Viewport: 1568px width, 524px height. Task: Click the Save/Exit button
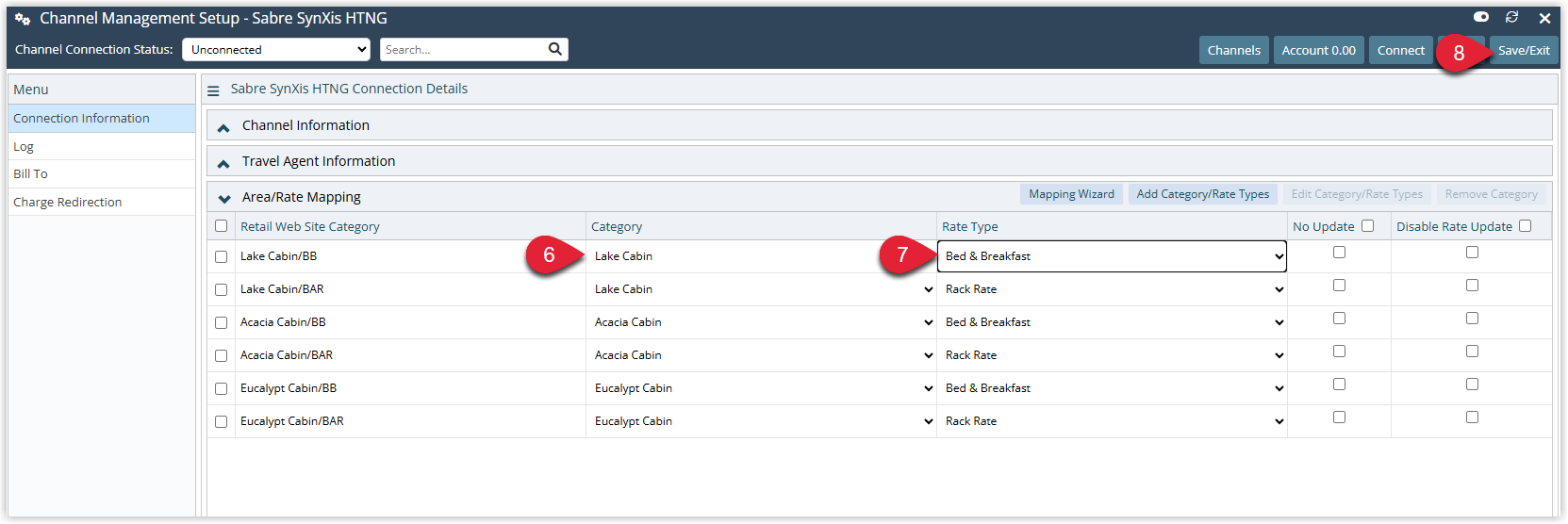[1524, 50]
